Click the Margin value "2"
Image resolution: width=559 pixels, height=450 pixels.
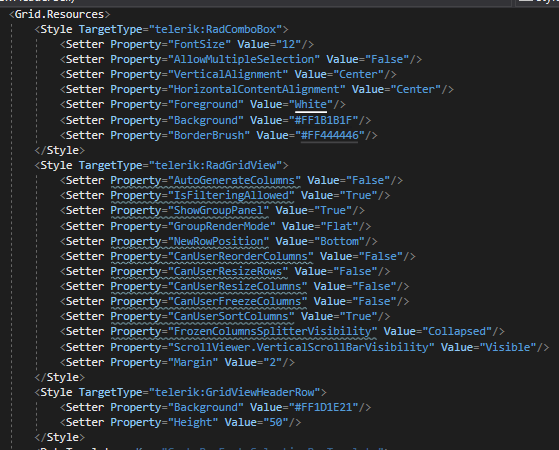[x=273, y=362]
